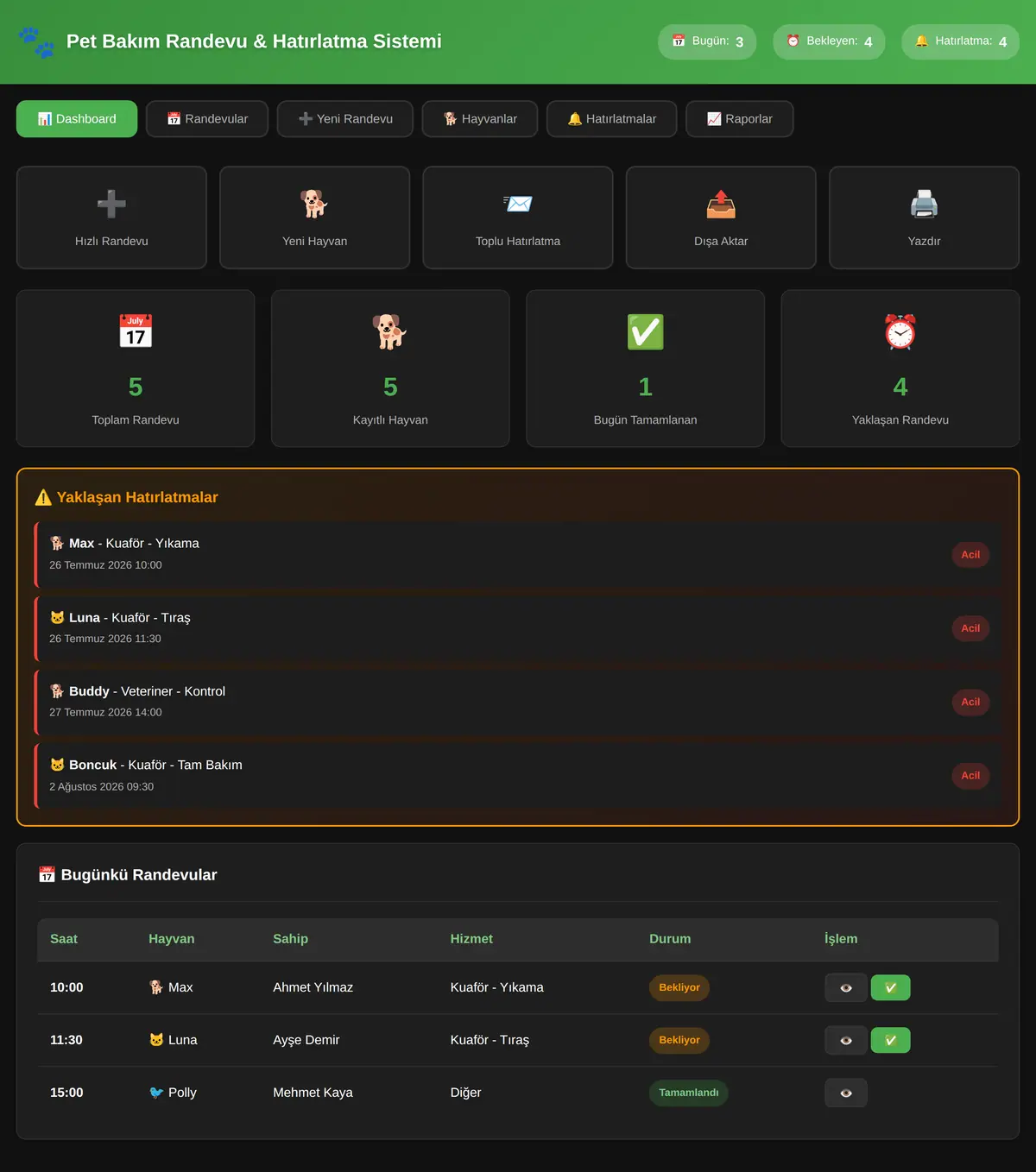
Task: Click the owner name Ayşe Demir
Action: [306, 1040]
